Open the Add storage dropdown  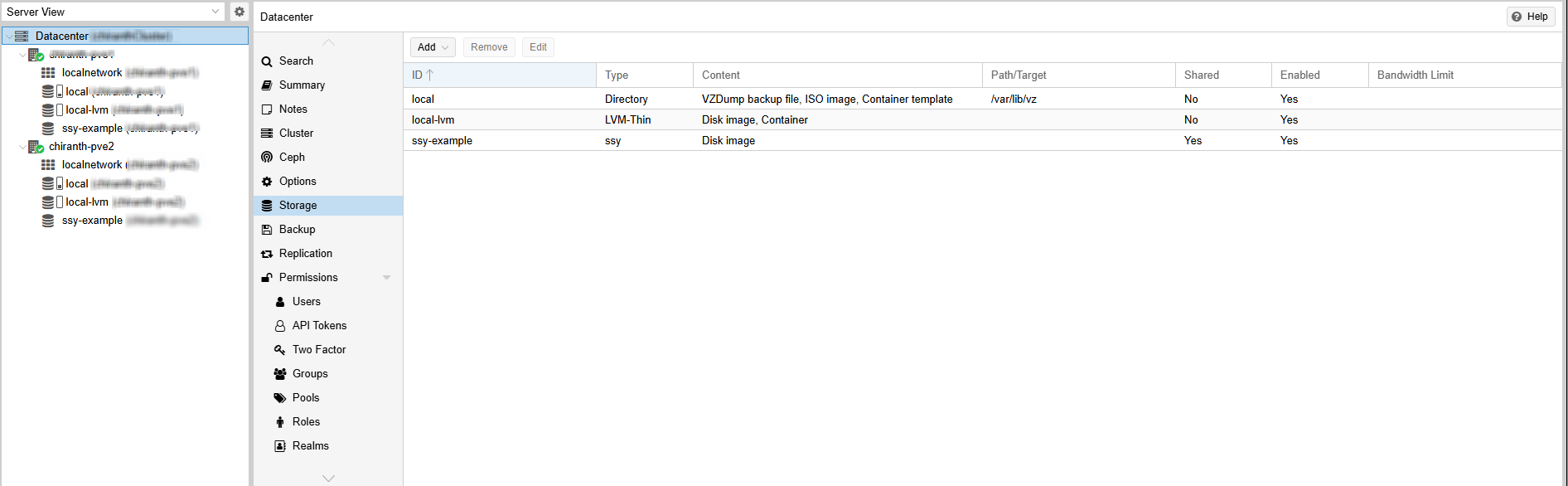[433, 47]
